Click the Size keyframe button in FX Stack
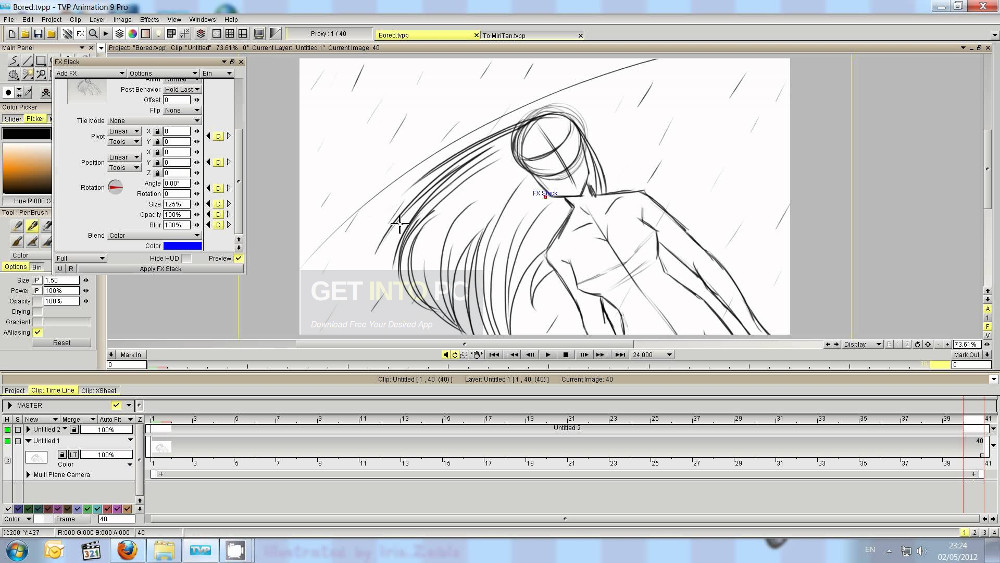1000x563 pixels. click(x=218, y=204)
